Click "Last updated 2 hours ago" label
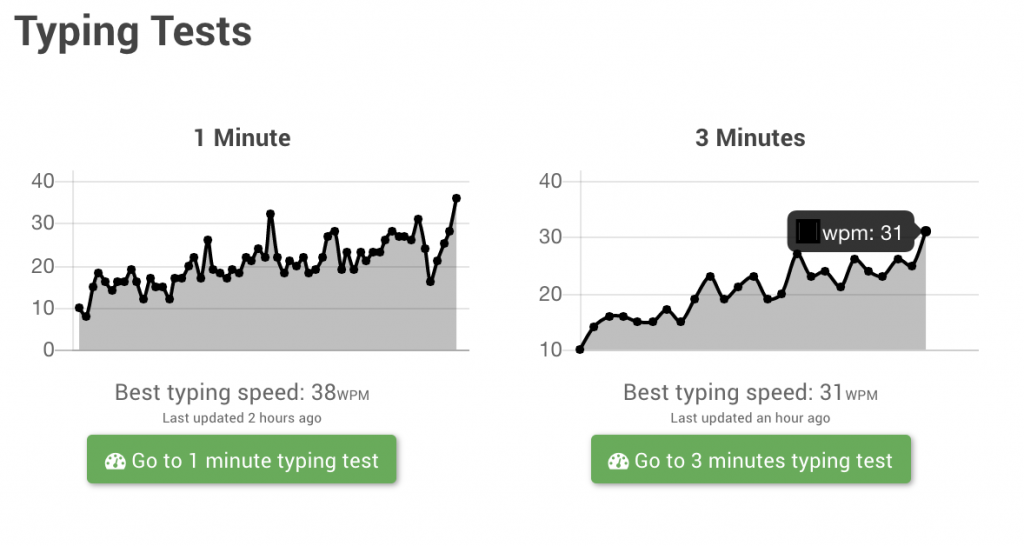 coord(242,418)
